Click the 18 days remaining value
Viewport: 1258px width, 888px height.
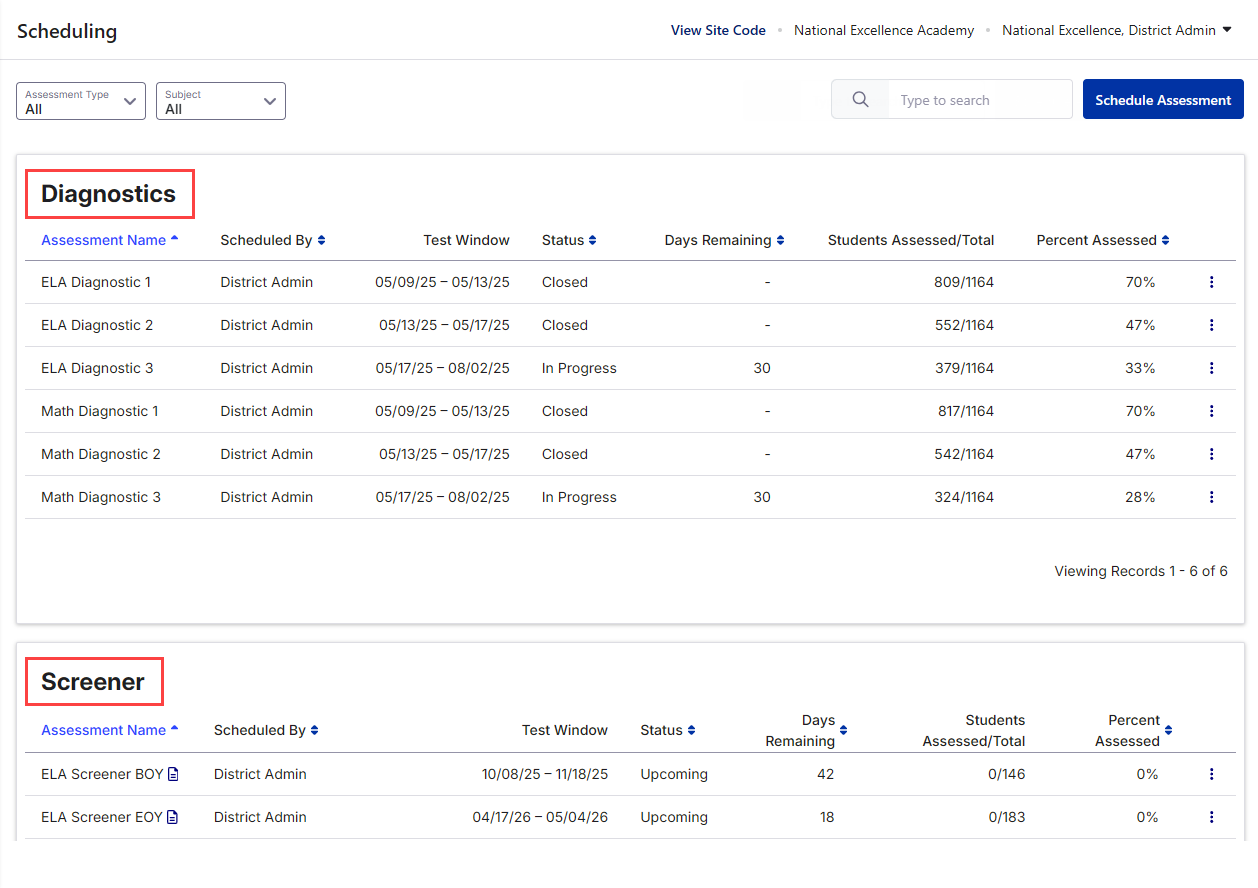point(825,817)
